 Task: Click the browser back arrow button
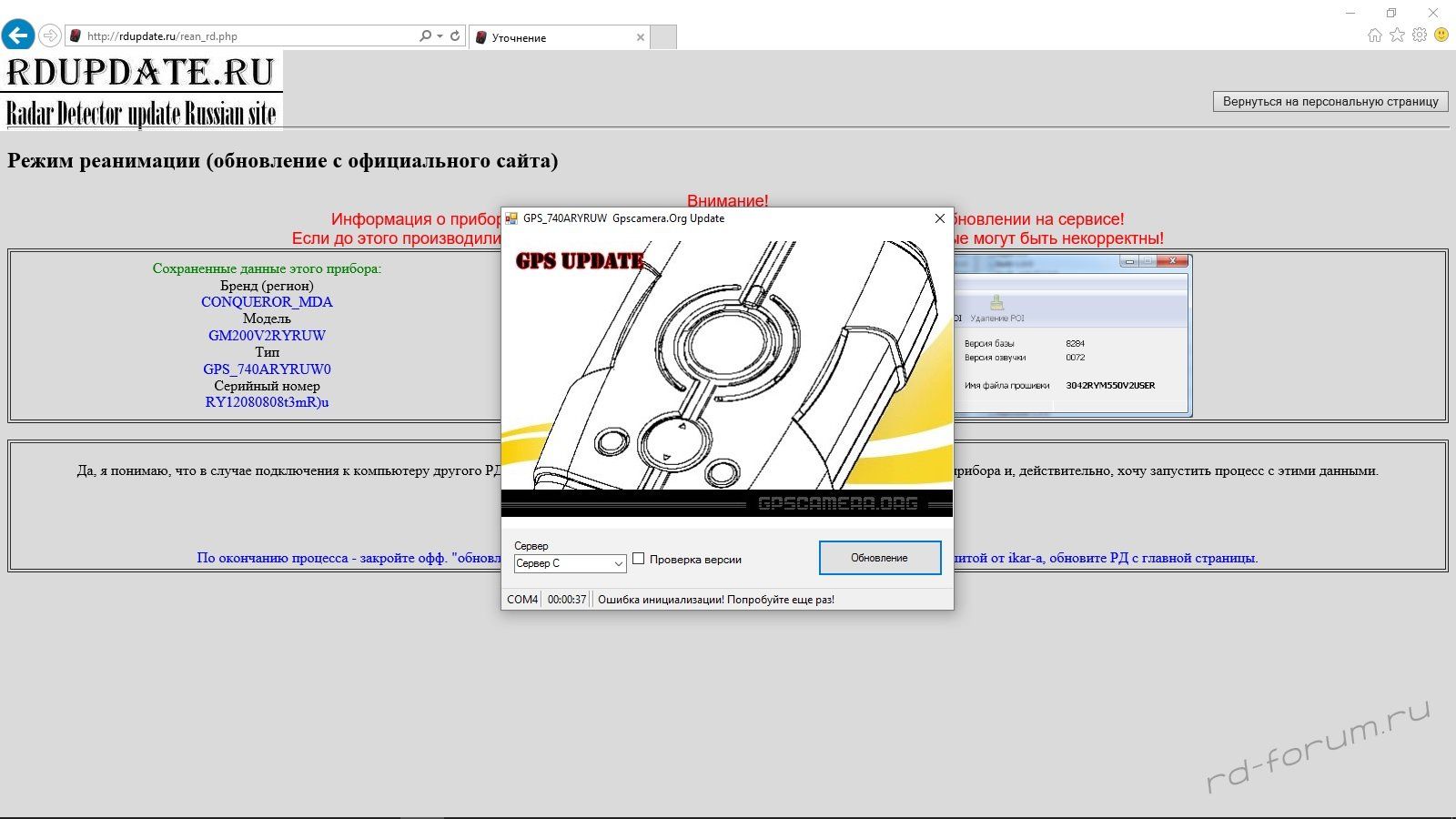click(18, 35)
